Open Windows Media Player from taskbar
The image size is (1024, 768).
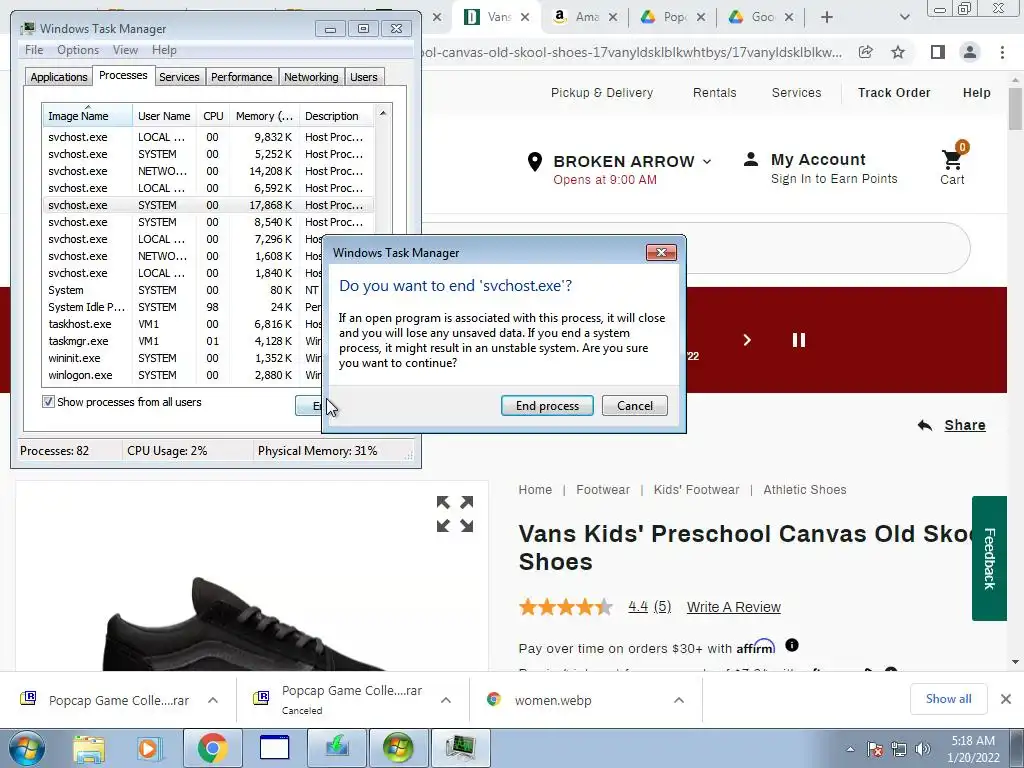149,748
